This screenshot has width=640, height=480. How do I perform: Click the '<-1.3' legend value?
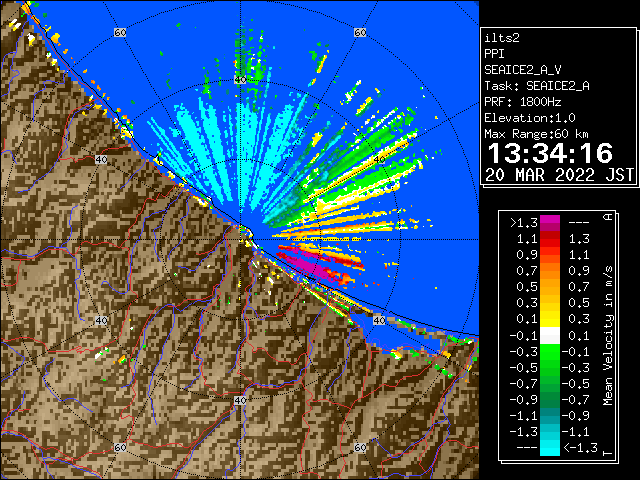(580, 448)
